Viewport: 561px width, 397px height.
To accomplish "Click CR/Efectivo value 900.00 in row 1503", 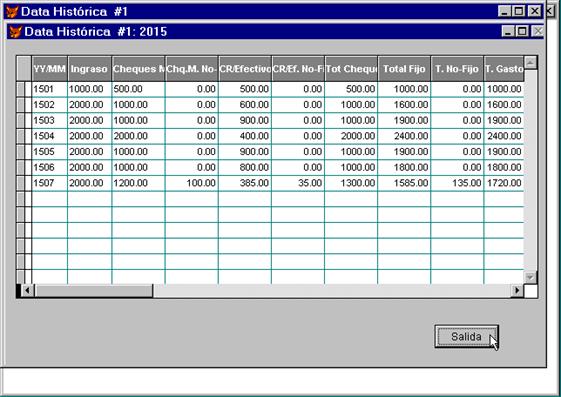I will pyautogui.click(x=245, y=121).
